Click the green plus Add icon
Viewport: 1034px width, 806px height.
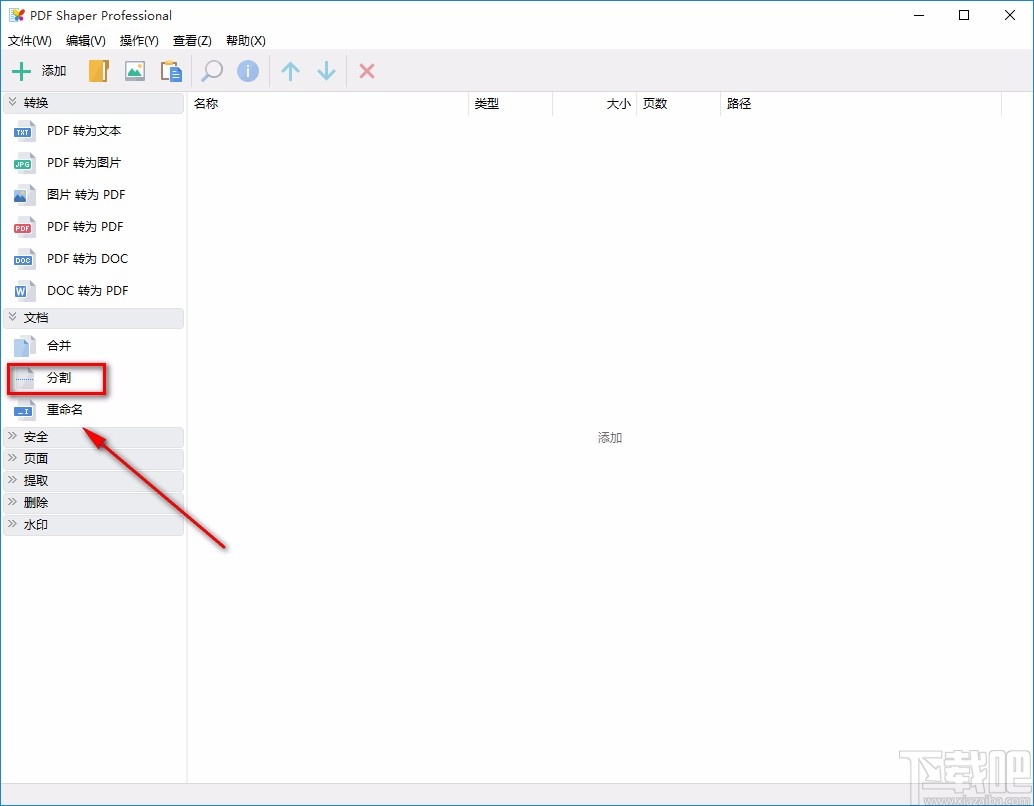[x=21, y=71]
